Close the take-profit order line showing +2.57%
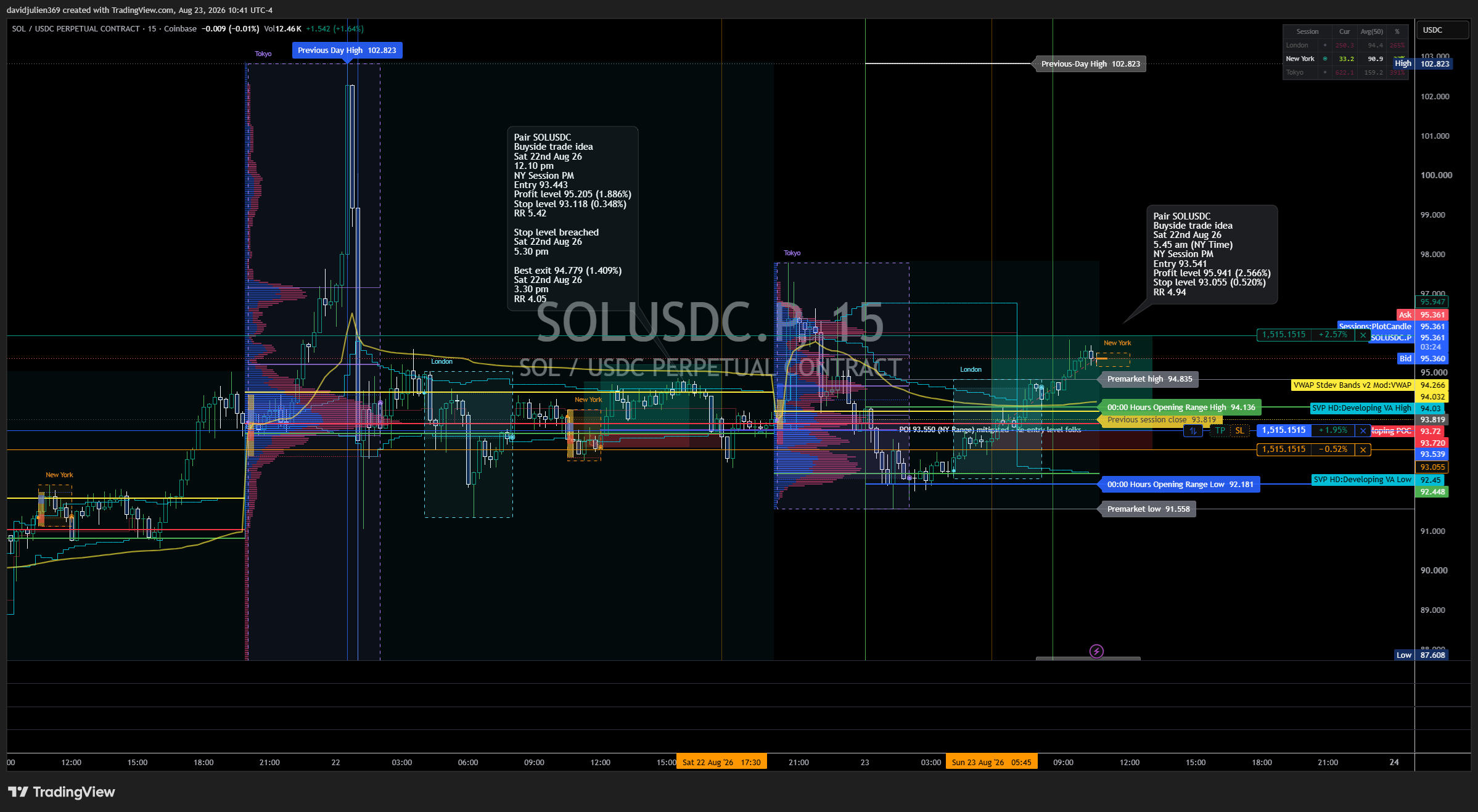The width and height of the screenshot is (1478, 812). point(1363,335)
